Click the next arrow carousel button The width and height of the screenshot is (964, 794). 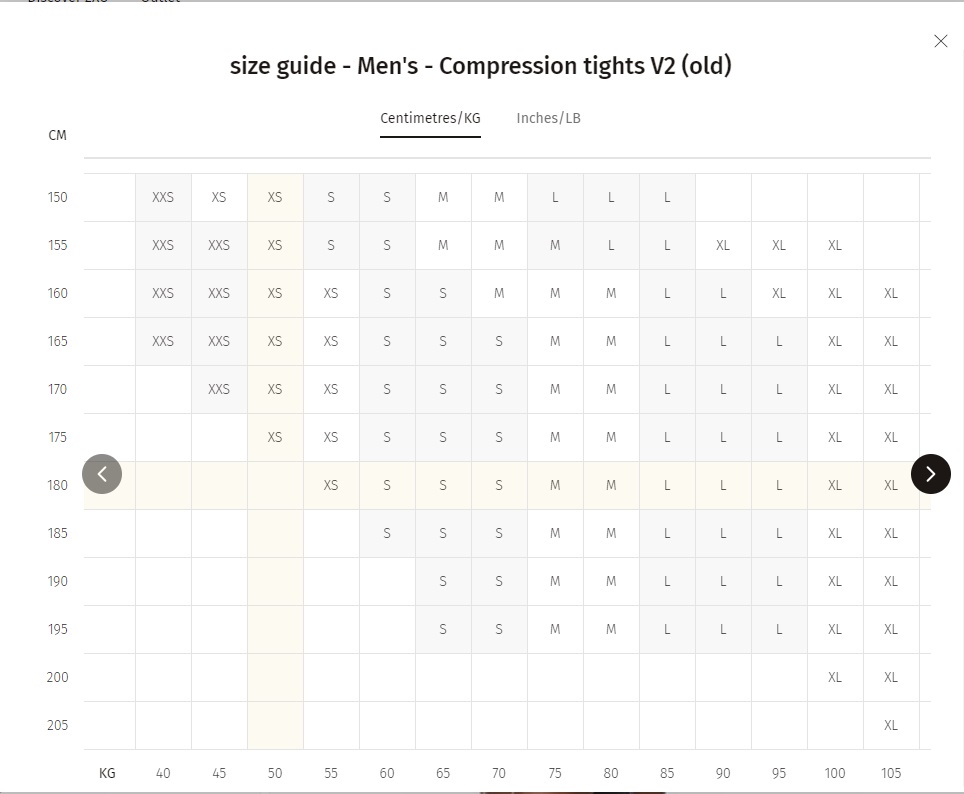tap(931, 474)
